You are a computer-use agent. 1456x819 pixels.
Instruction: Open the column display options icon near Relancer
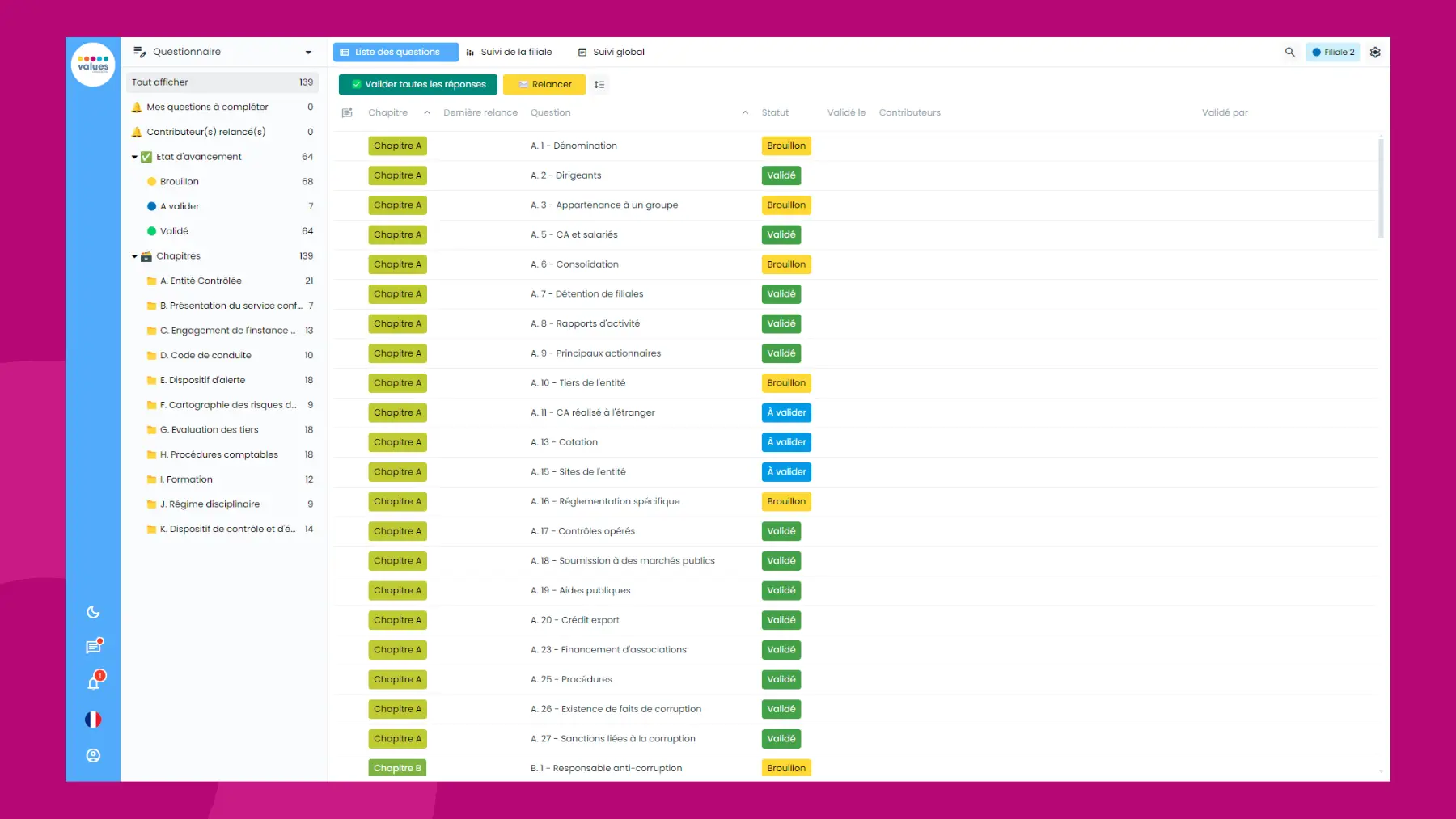tap(599, 84)
